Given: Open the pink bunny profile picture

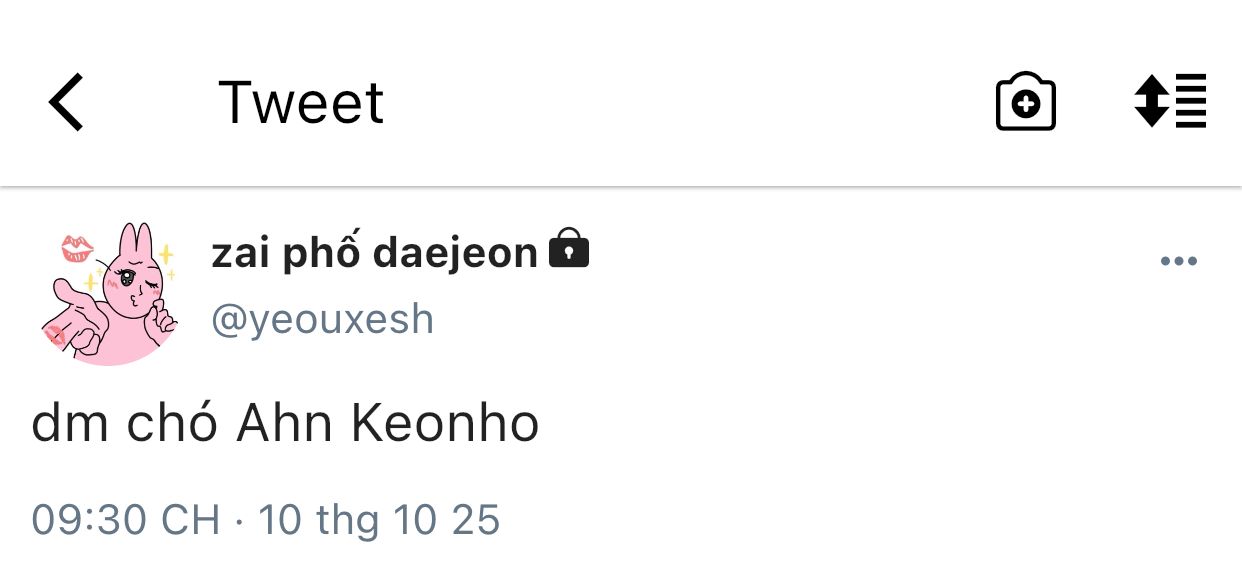Looking at the screenshot, I should pyautogui.click(x=110, y=293).
